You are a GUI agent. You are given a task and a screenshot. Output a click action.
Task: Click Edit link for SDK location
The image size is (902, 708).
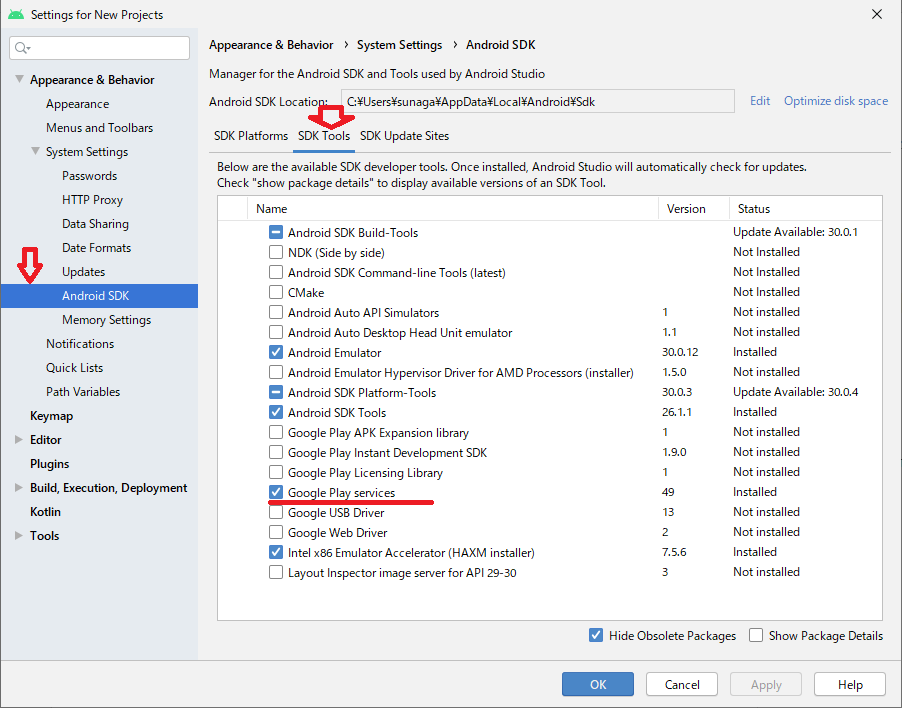pyautogui.click(x=760, y=101)
